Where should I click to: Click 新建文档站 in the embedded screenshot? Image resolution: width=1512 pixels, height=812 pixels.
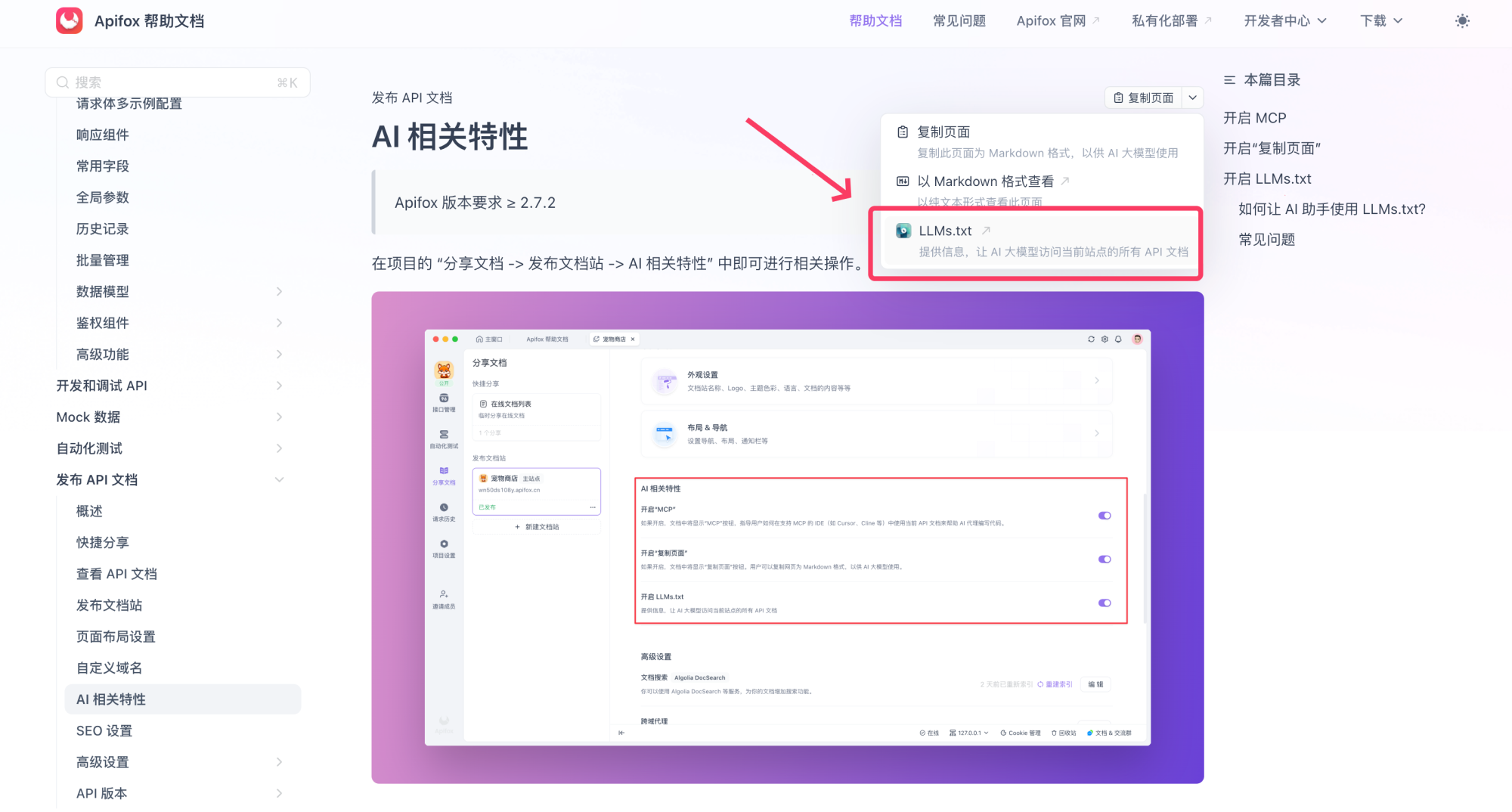click(537, 527)
